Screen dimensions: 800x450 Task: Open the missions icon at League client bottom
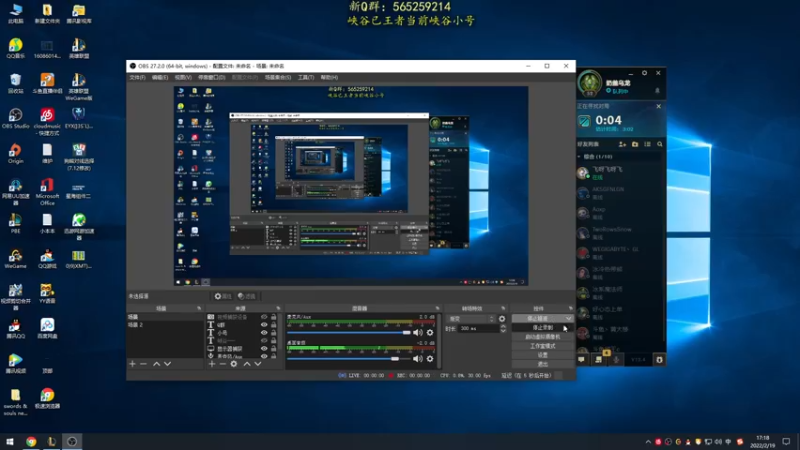[598, 360]
